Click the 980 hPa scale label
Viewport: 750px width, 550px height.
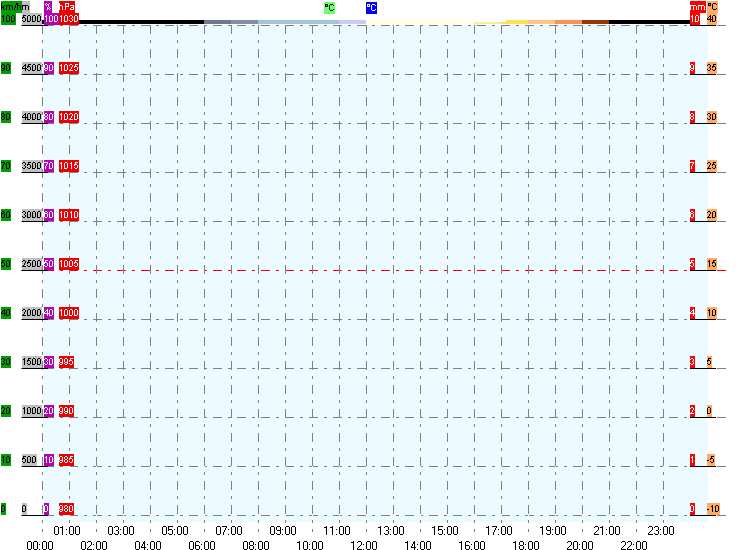[66, 509]
